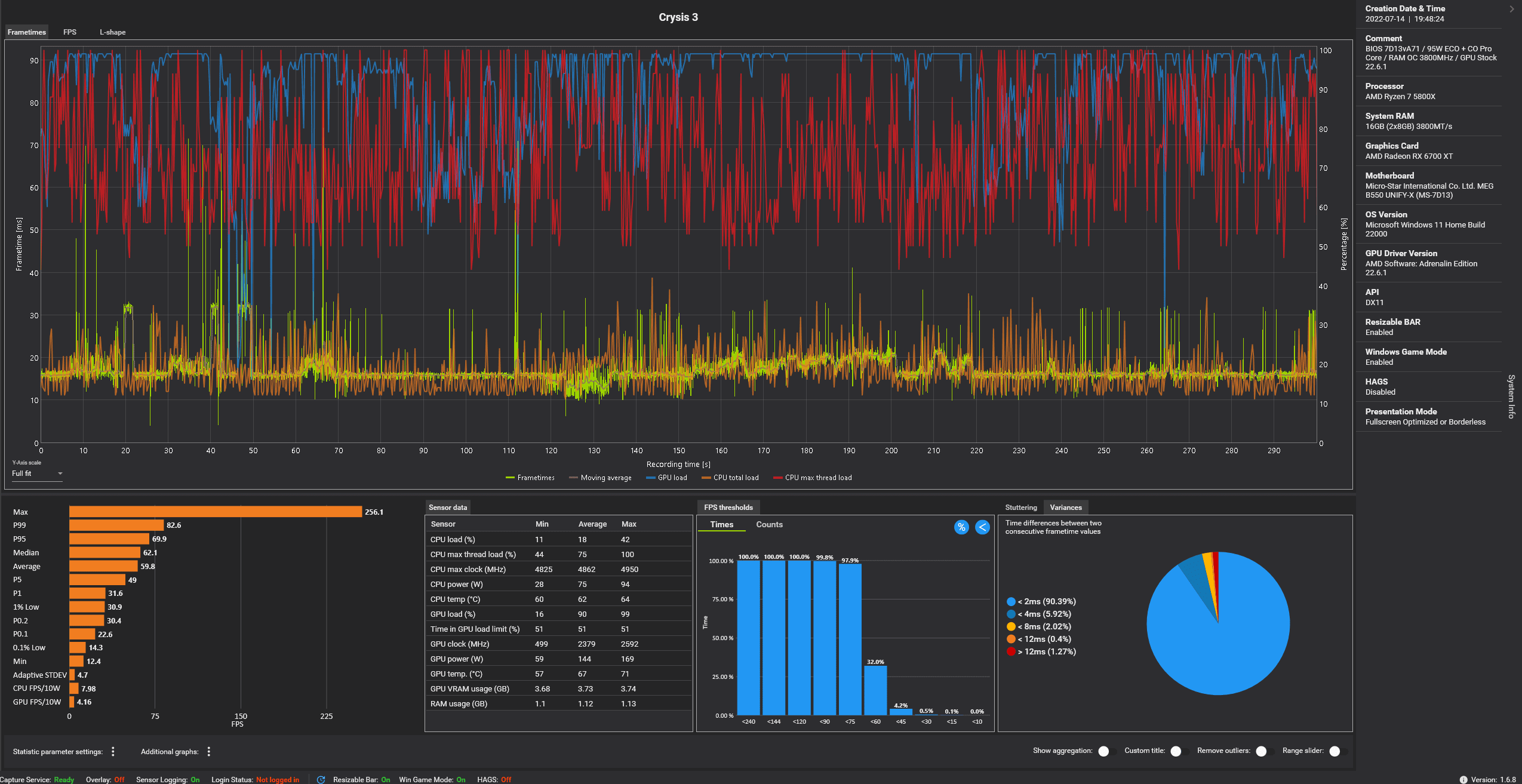
Task: Click the Overlay Off status
Action: [x=105, y=779]
